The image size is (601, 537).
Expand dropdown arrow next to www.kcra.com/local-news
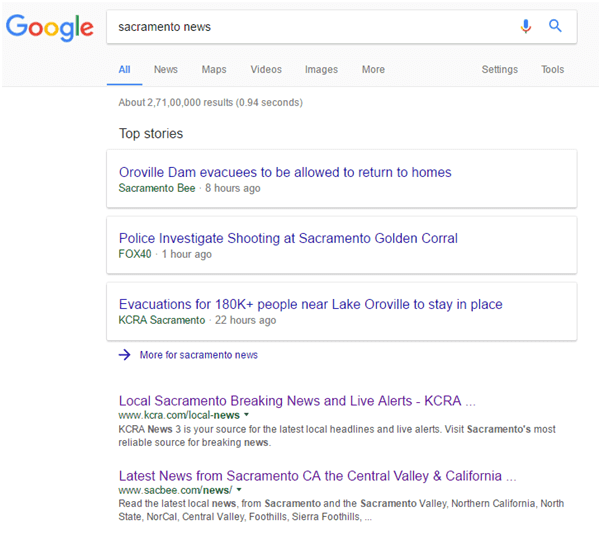pyautogui.click(x=247, y=415)
